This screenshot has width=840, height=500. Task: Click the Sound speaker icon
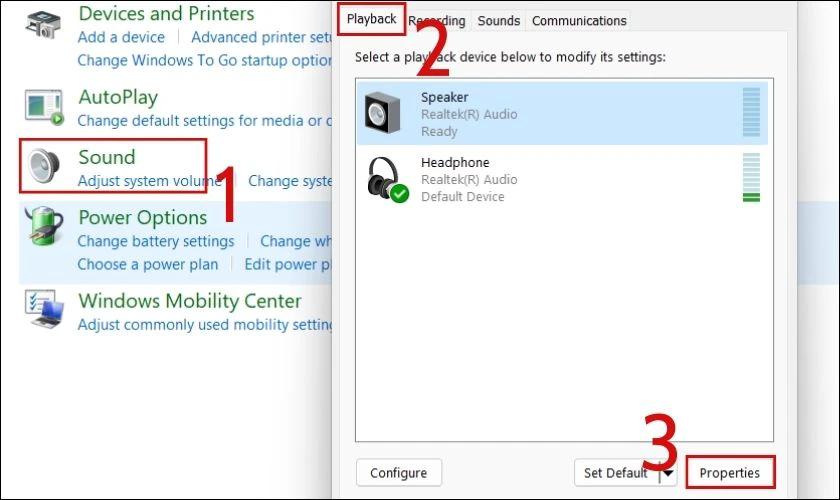(44, 166)
